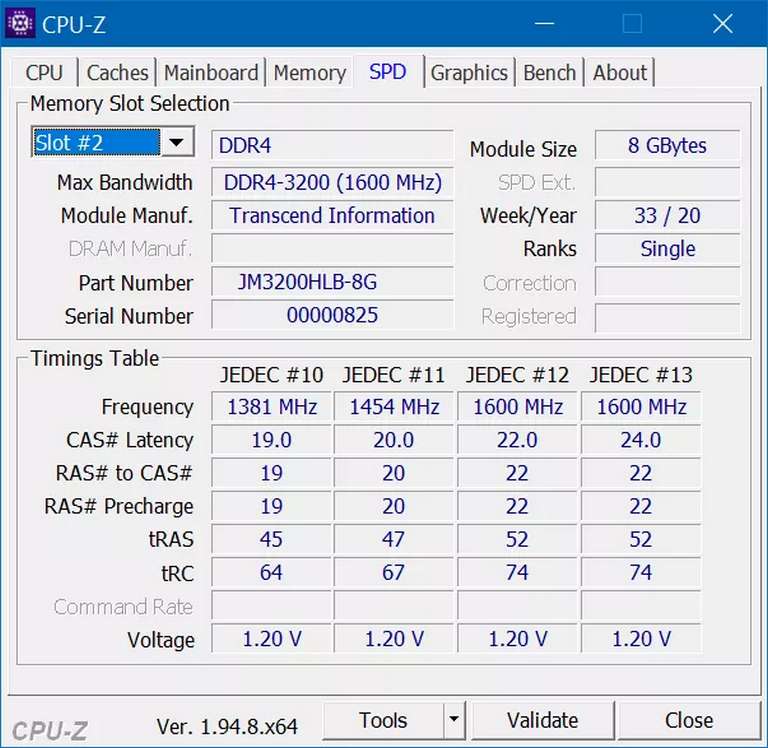Expand the Slot #2 dropdown arrow
768x748 pixels.
177,143
